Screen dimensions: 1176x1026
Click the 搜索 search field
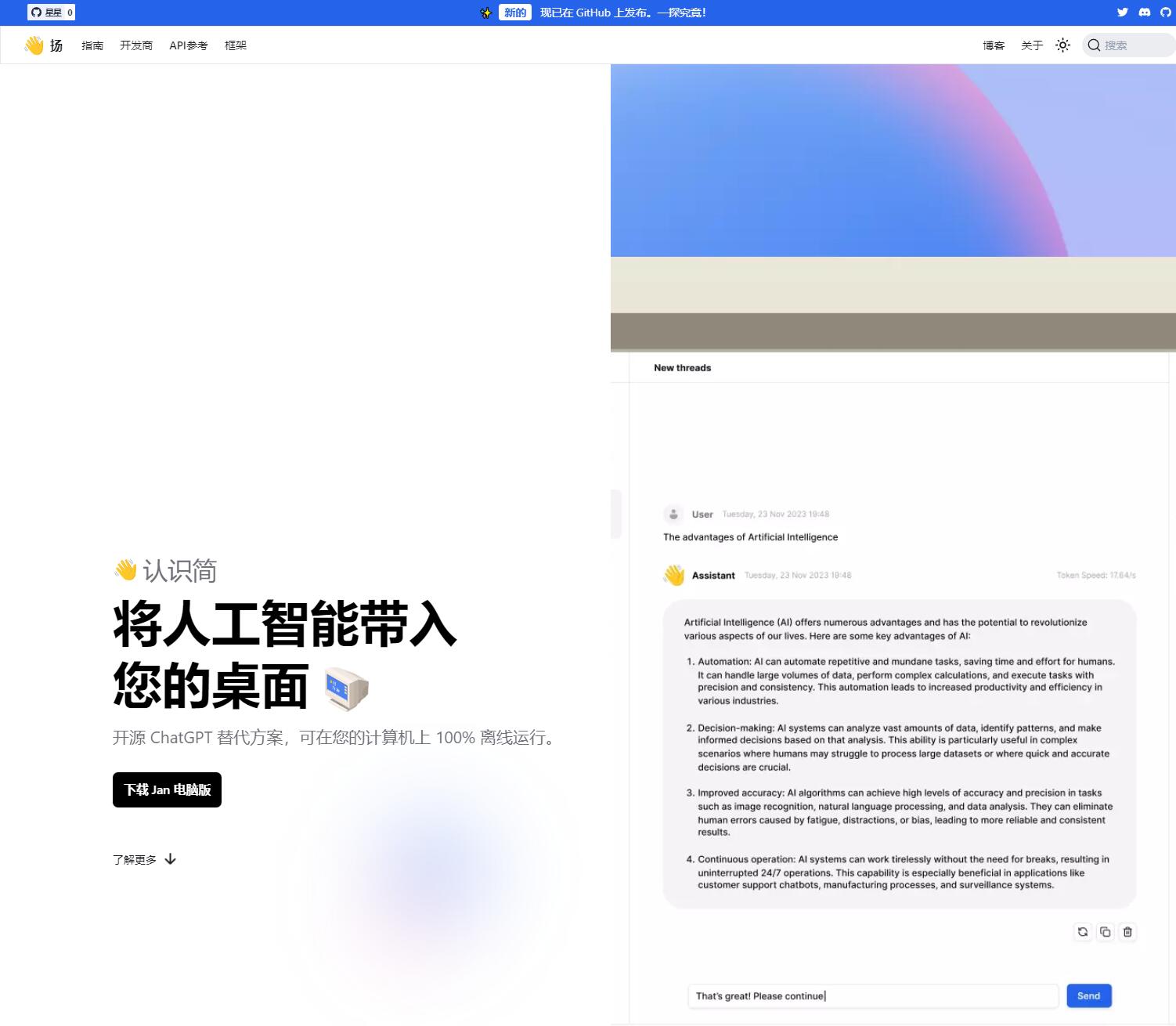coord(1129,45)
